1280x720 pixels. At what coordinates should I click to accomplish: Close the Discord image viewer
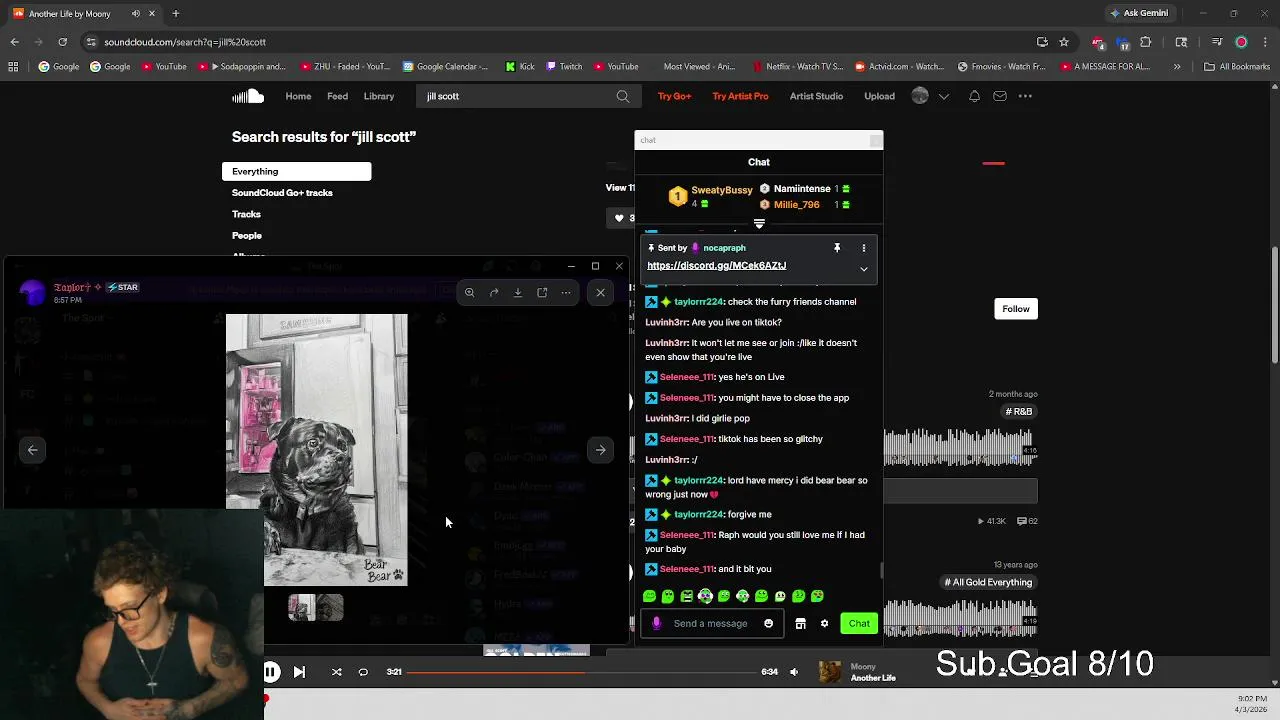(x=600, y=292)
